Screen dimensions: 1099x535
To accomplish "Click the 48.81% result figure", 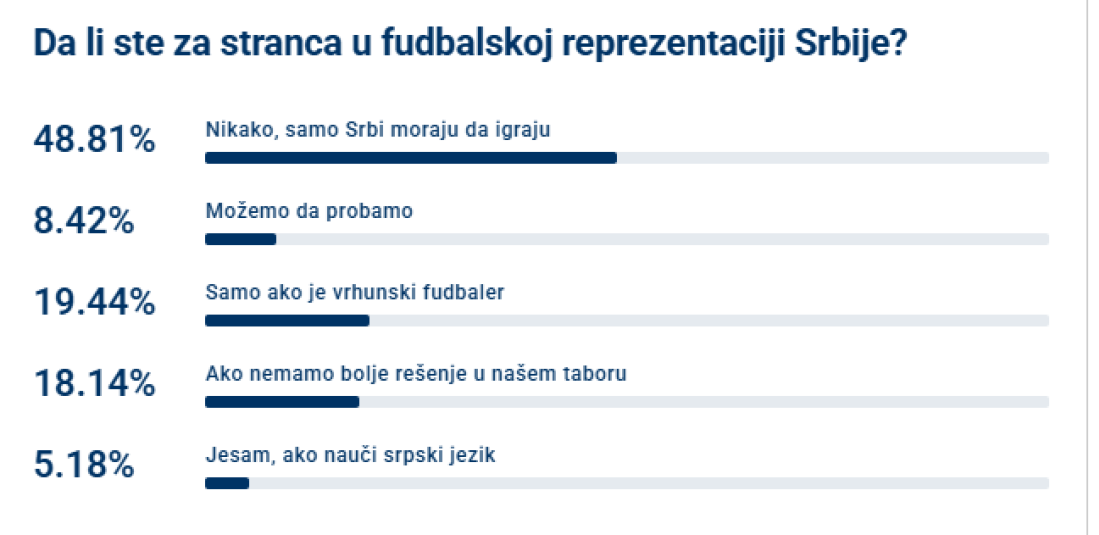I will pyautogui.click(x=95, y=140).
